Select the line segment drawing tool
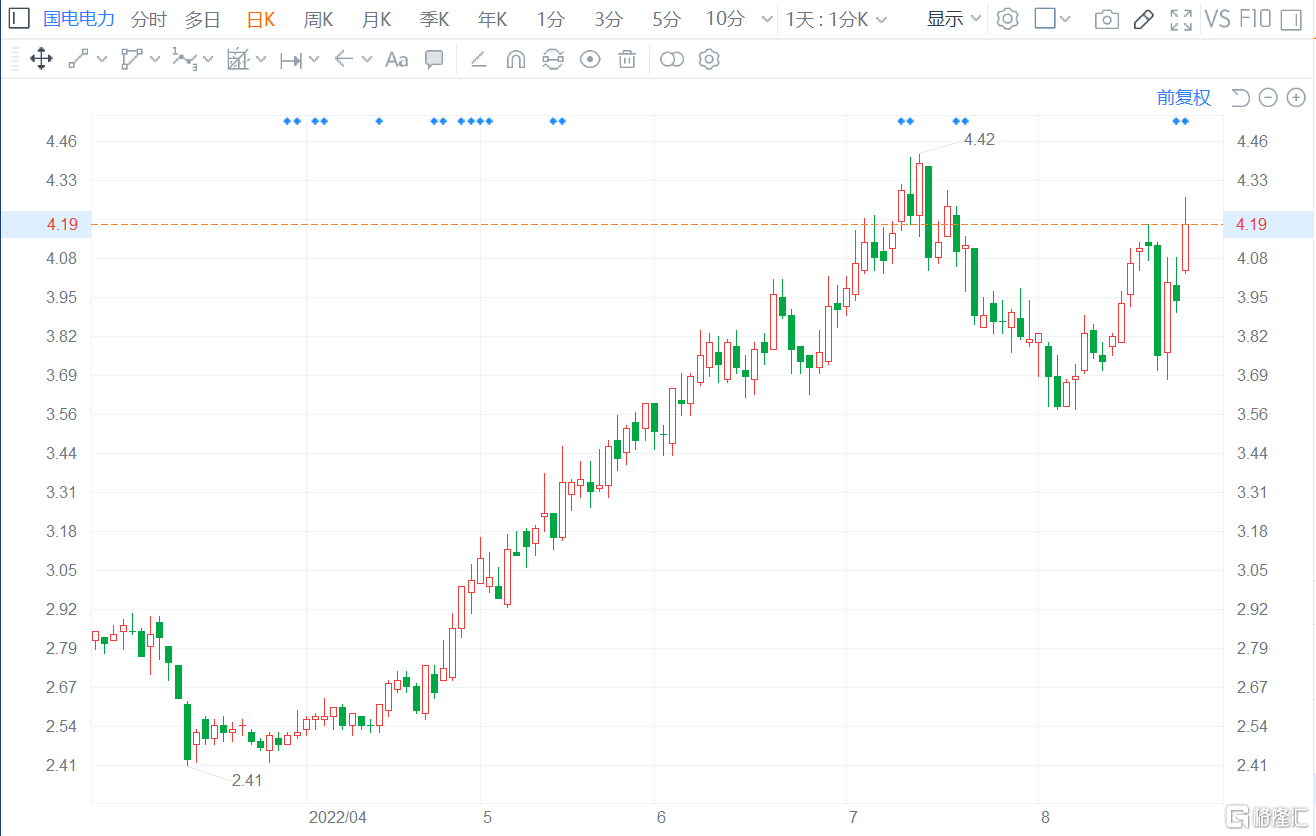1316x836 pixels. tap(78, 59)
